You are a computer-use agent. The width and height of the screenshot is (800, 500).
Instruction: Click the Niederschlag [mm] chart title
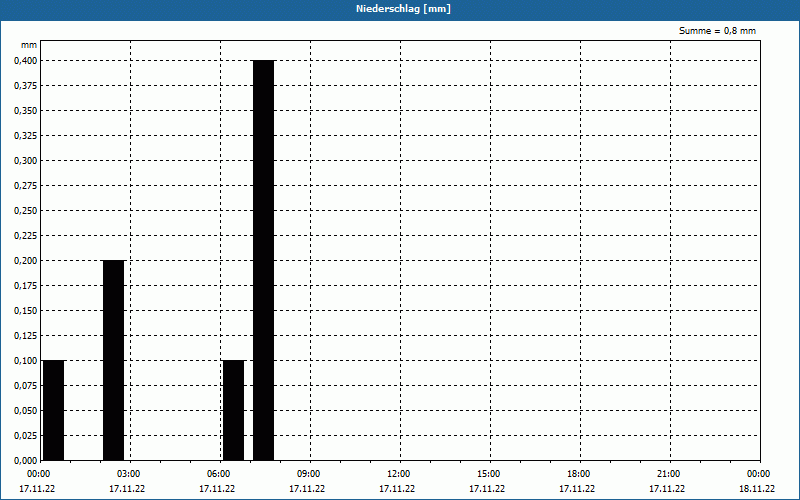tap(403, 9)
